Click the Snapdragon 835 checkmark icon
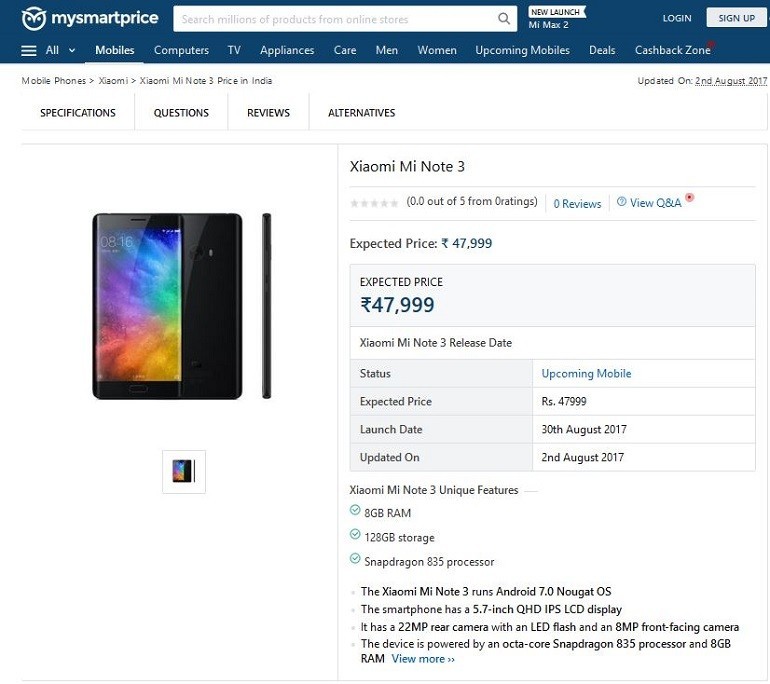 [x=355, y=559]
